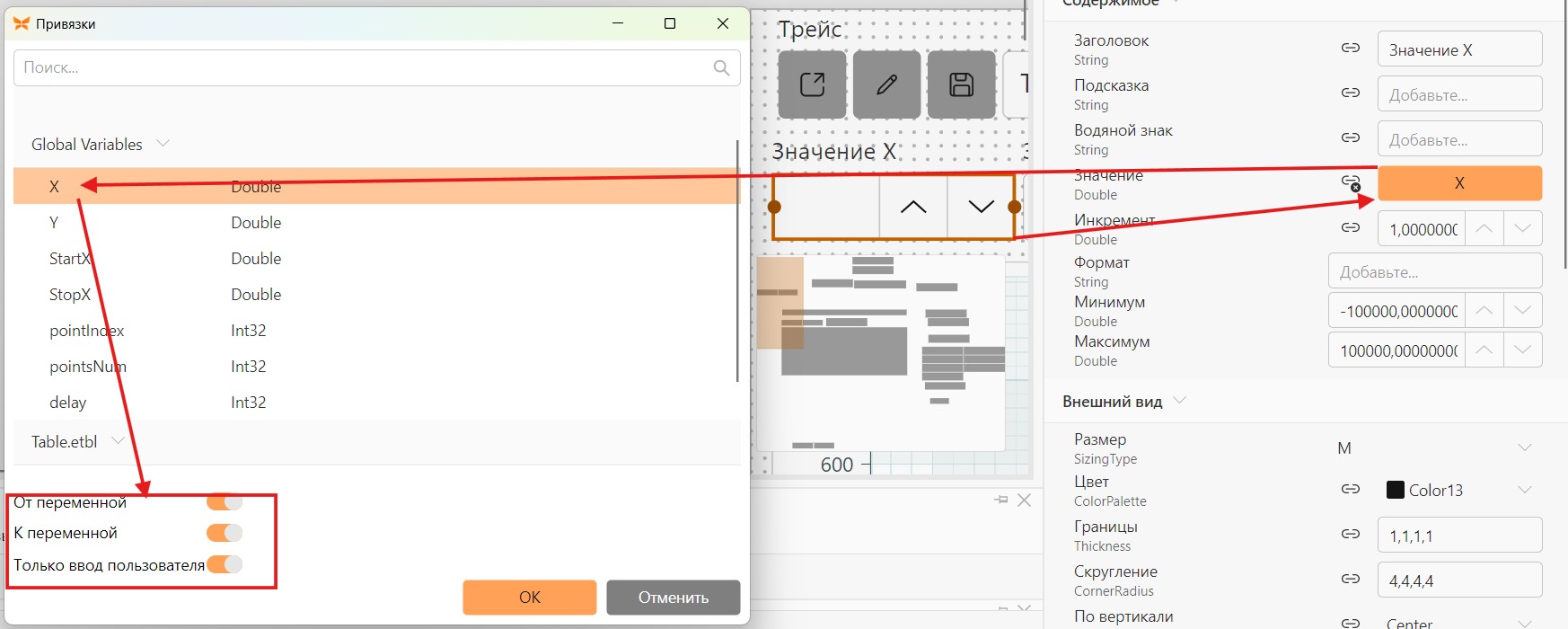This screenshot has height=629, width=1568.
Task: Click the binding link icon for Скругление
Action: click(x=1350, y=579)
